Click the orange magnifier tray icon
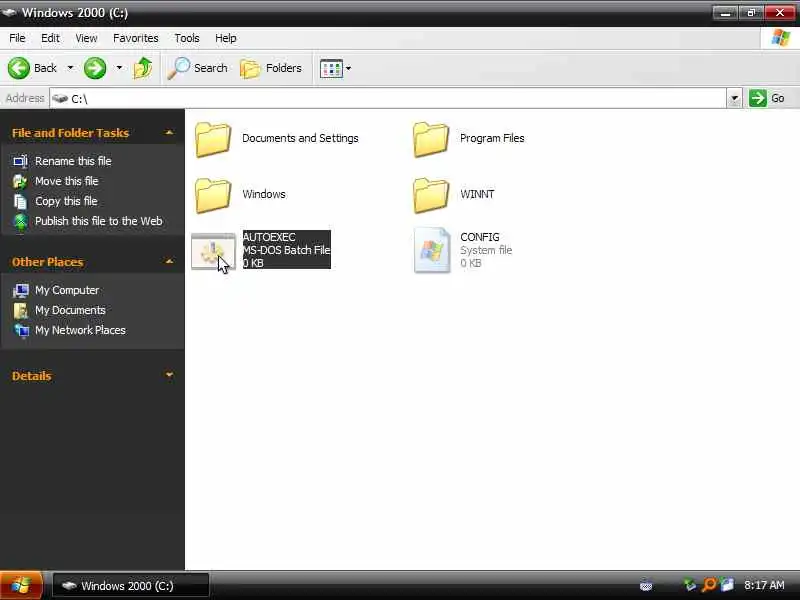 [x=709, y=585]
